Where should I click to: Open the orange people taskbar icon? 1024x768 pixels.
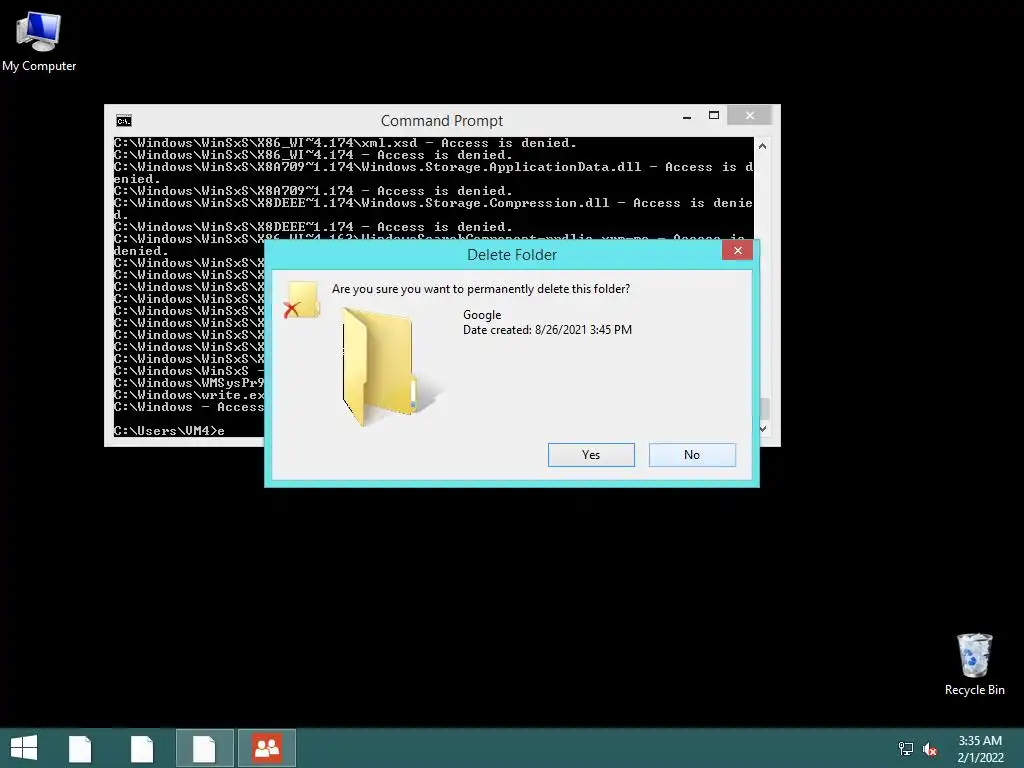tap(267, 748)
